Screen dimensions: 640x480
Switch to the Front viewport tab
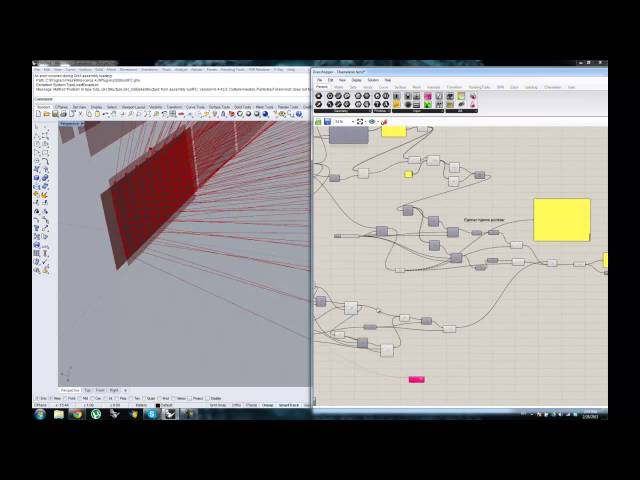100,391
